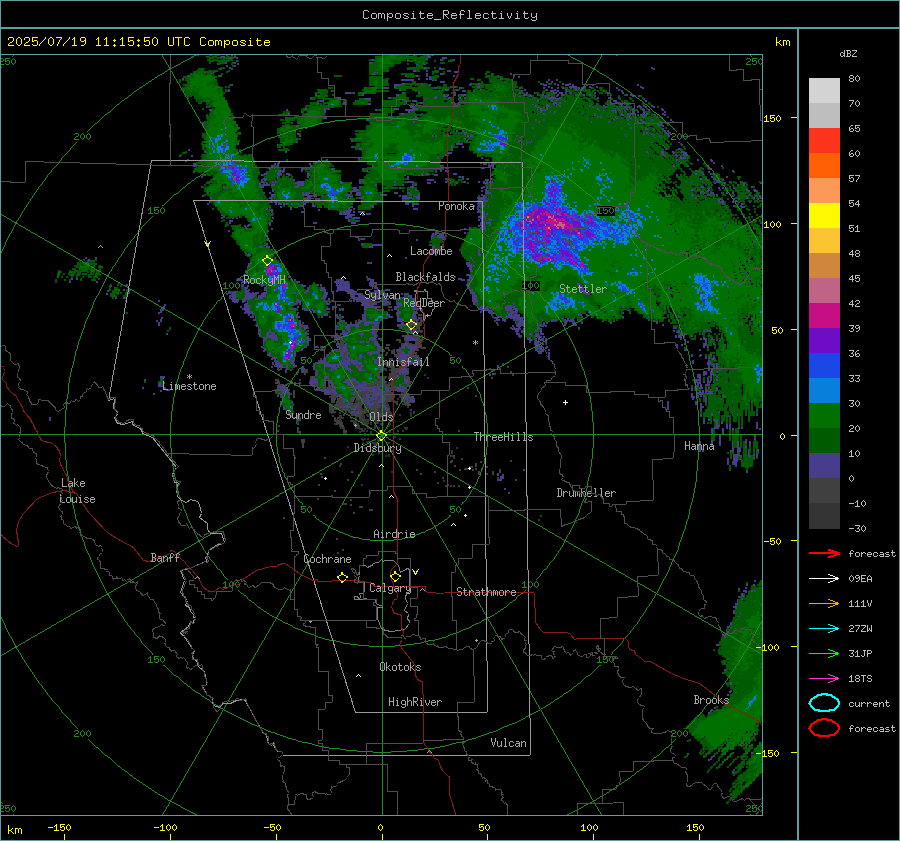900x841 pixels.
Task: Click the Ponoka city label
Action: [456, 206]
